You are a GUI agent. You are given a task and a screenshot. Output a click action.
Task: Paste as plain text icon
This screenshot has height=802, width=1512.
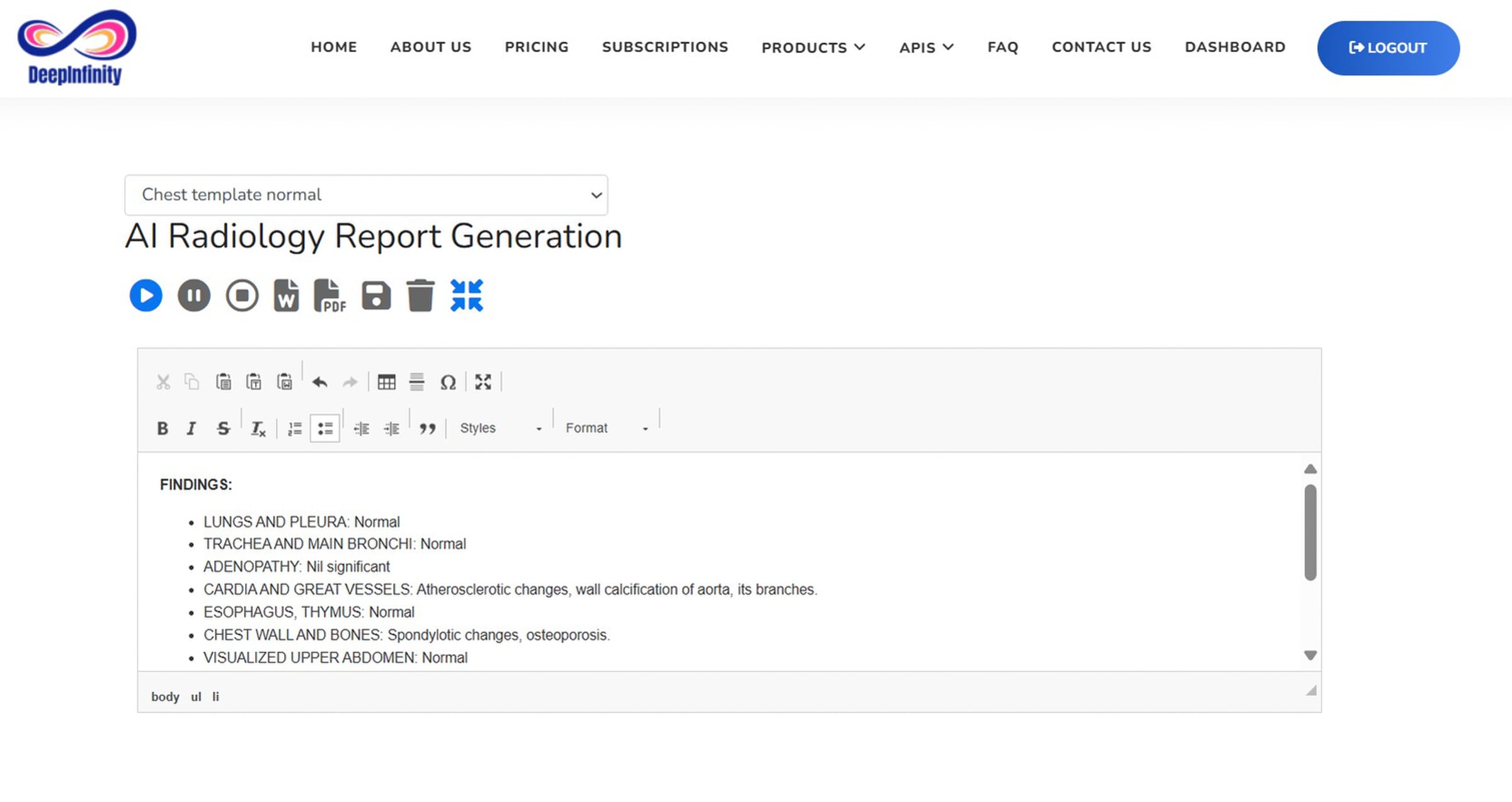pos(254,382)
